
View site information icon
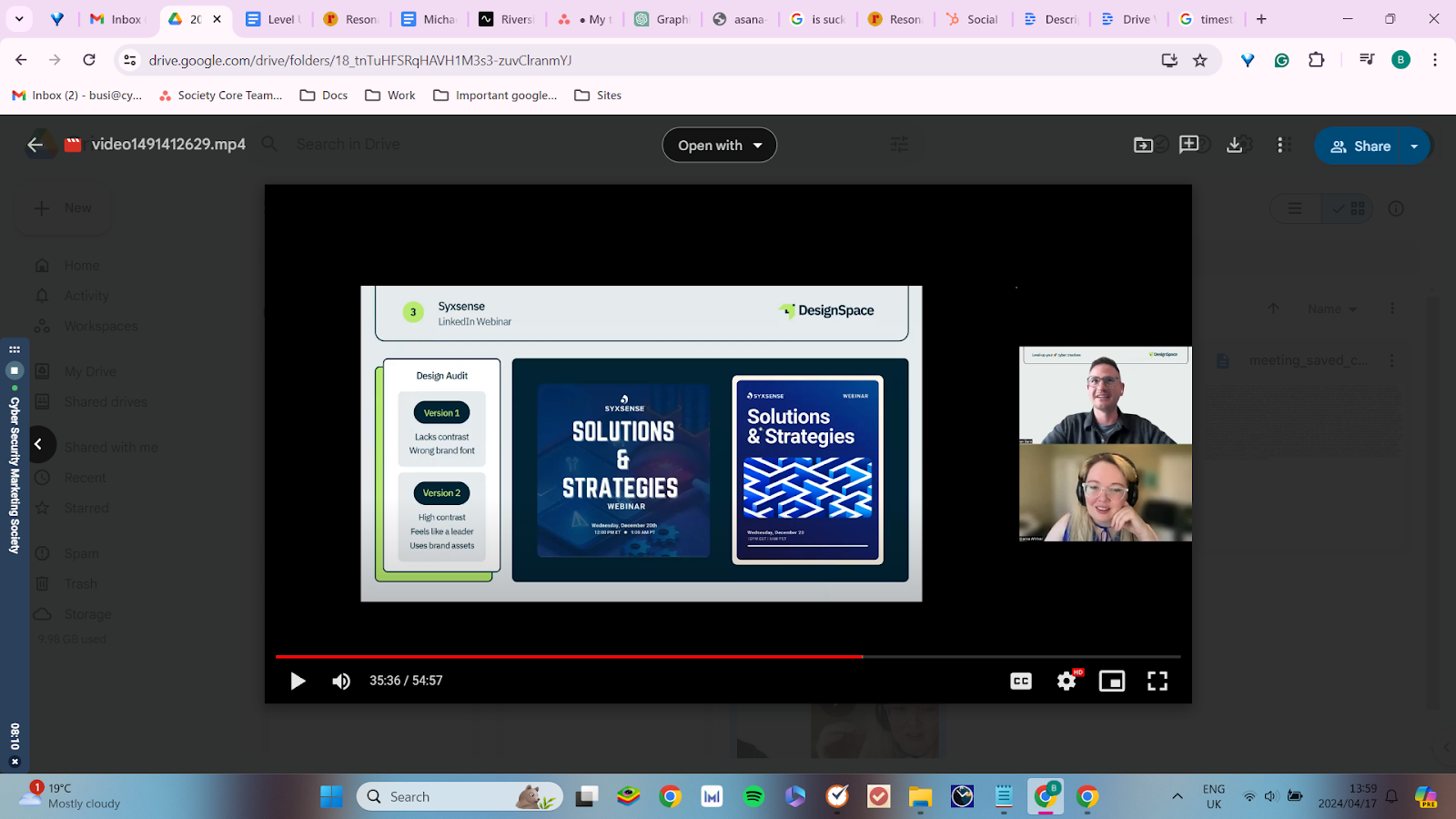pos(130,60)
